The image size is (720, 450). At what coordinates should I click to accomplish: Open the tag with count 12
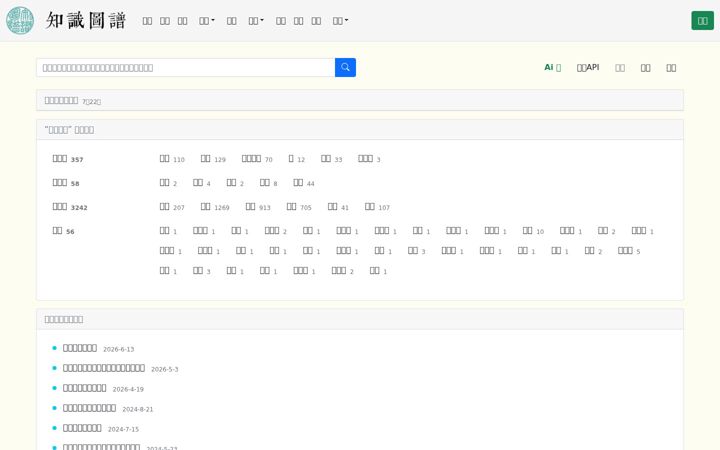[296, 159]
